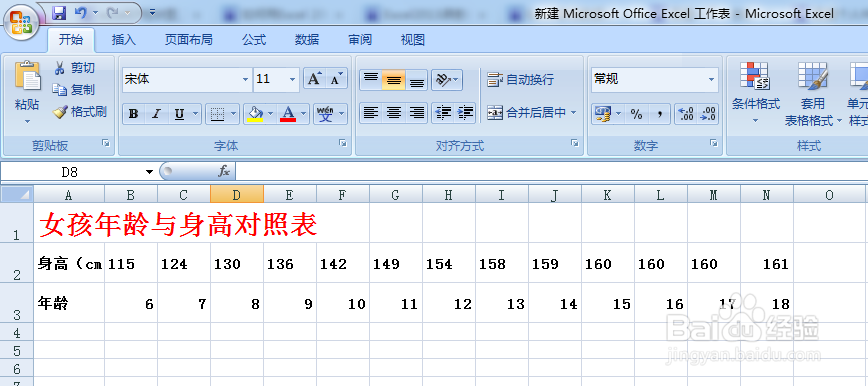Apply comma thousands separator style
This screenshot has width=868, height=386.
[x=659, y=114]
